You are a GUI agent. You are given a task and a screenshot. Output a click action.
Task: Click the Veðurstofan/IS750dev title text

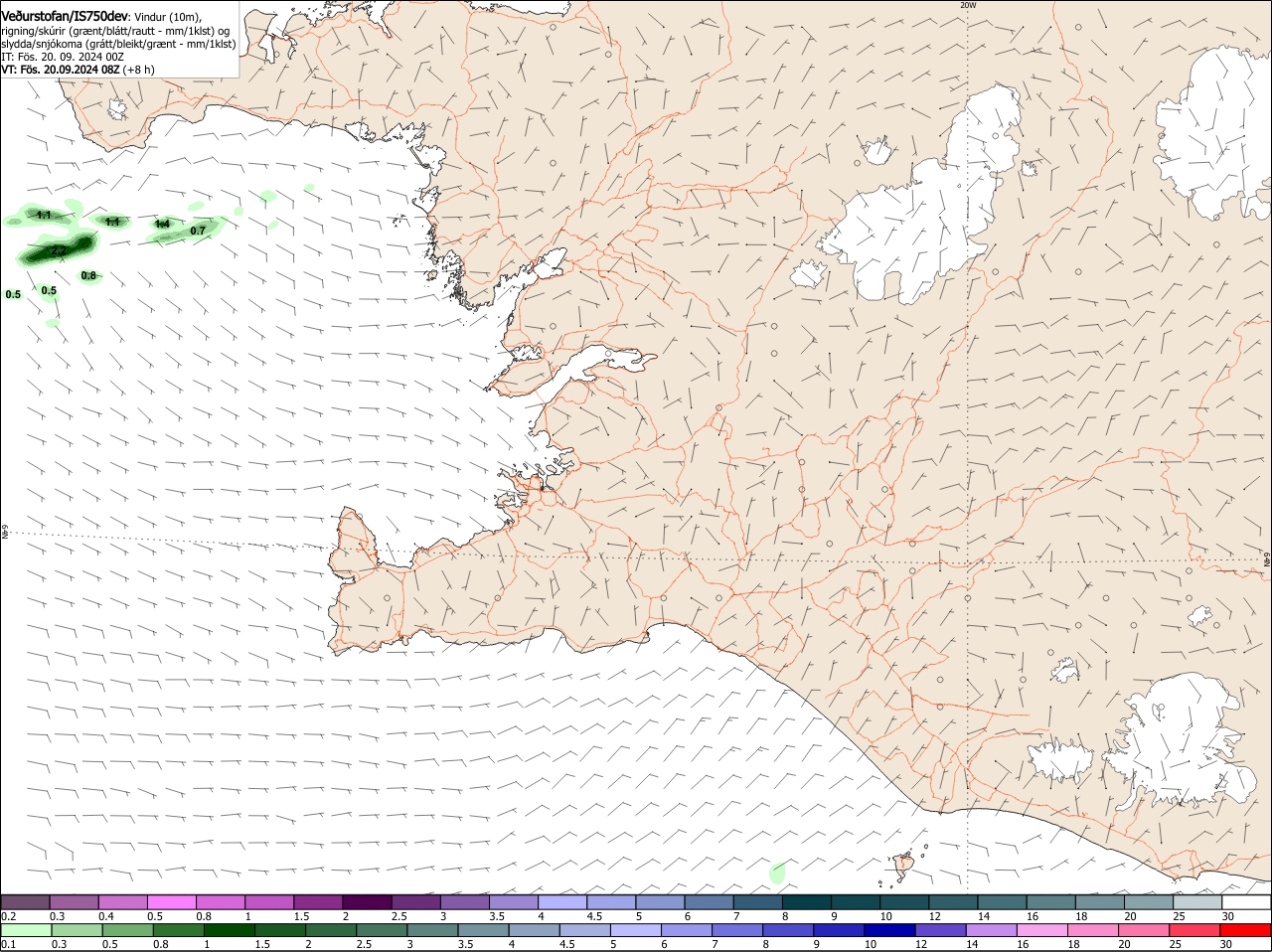point(65,16)
